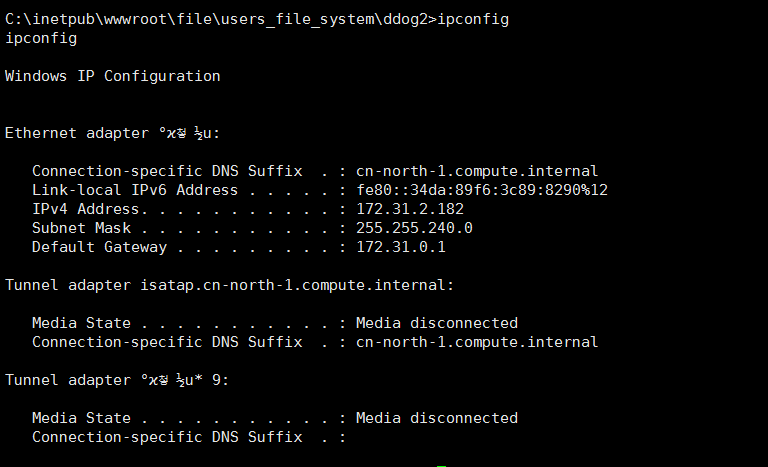Image resolution: width=768 pixels, height=467 pixels.
Task: Click the Subnet Mask label
Action: 81,228
